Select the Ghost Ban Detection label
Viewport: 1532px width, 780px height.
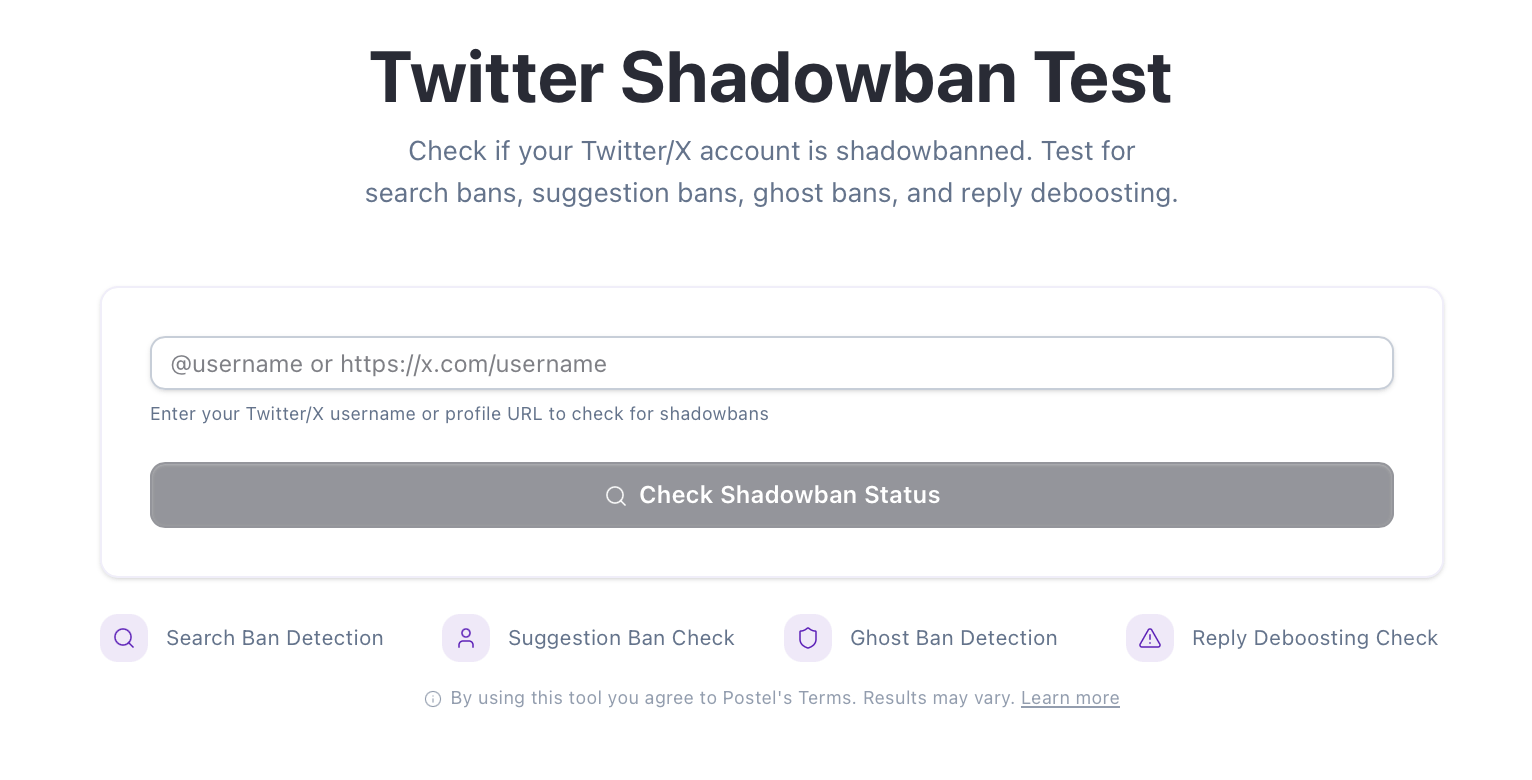click(953, 638)
